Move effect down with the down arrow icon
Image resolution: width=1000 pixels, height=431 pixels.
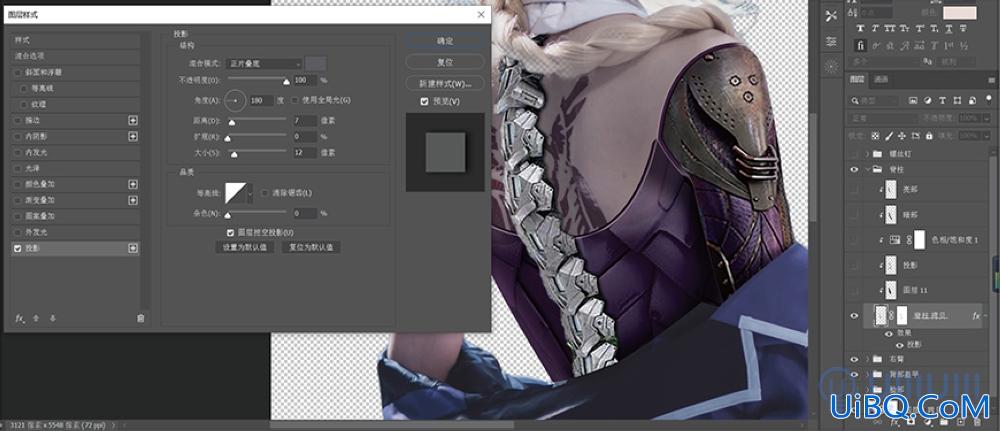(x=52, y=318)
